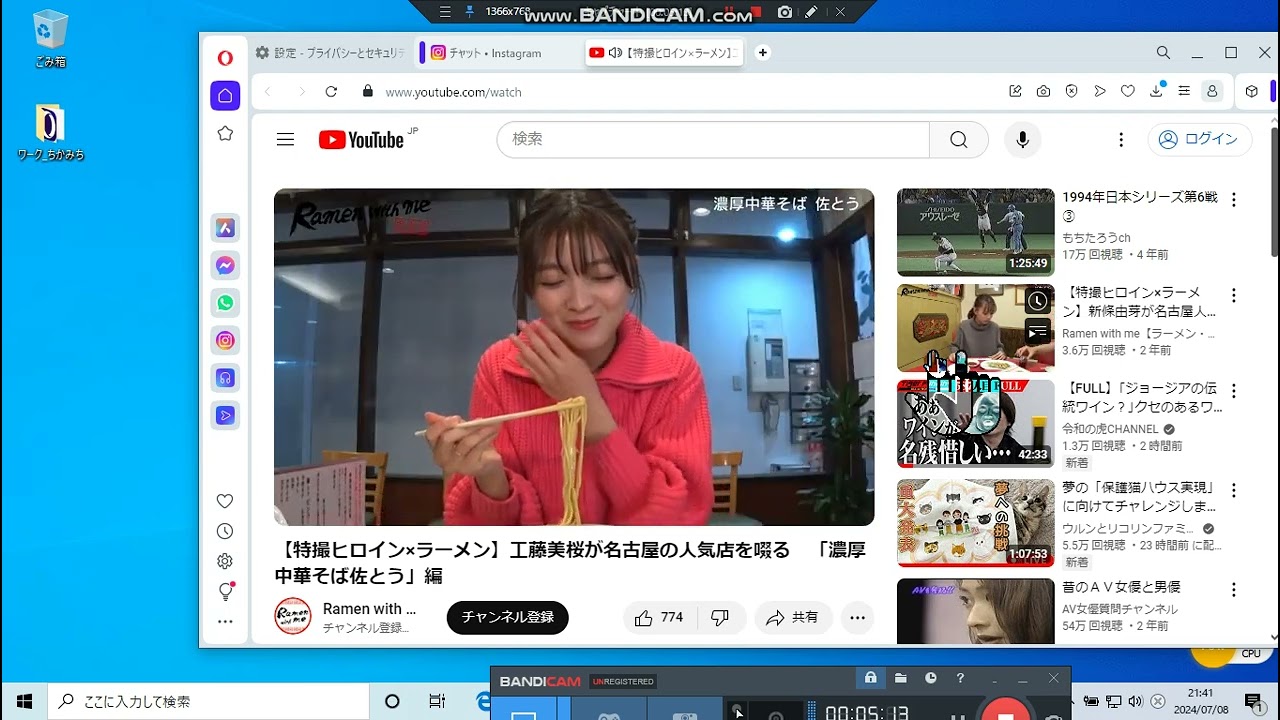Open options menu for 1994年日本シリーズ video
This screenshot has width=1280, height=720.
(1233, 200)
